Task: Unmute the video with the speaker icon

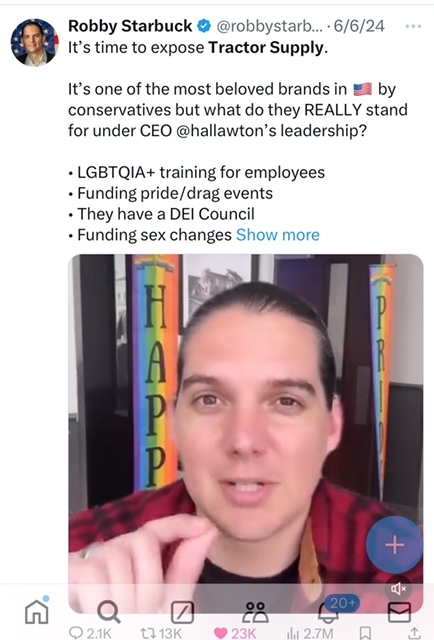Action: pyautogui.click(x=398, y=588)
